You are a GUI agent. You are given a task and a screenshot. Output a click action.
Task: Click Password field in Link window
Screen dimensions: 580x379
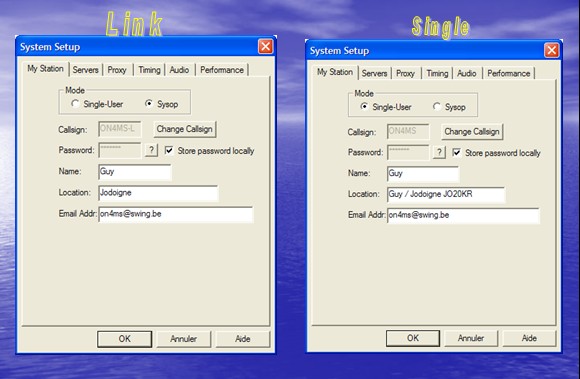(x=120, y=150)
